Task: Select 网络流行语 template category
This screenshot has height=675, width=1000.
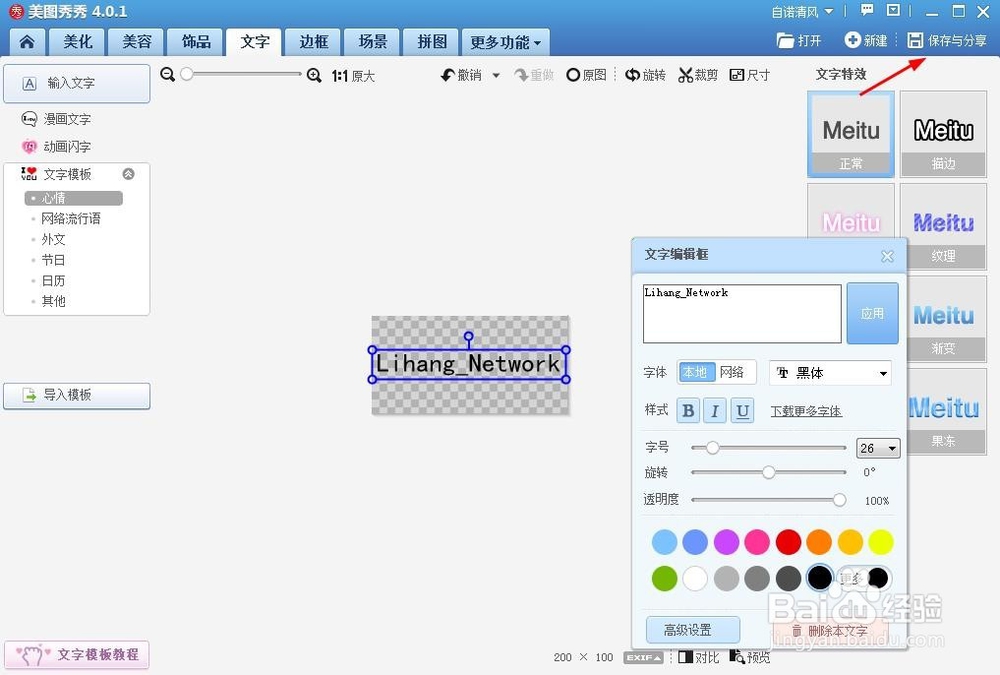Action: pyautogui.click(x=70, y=219)
